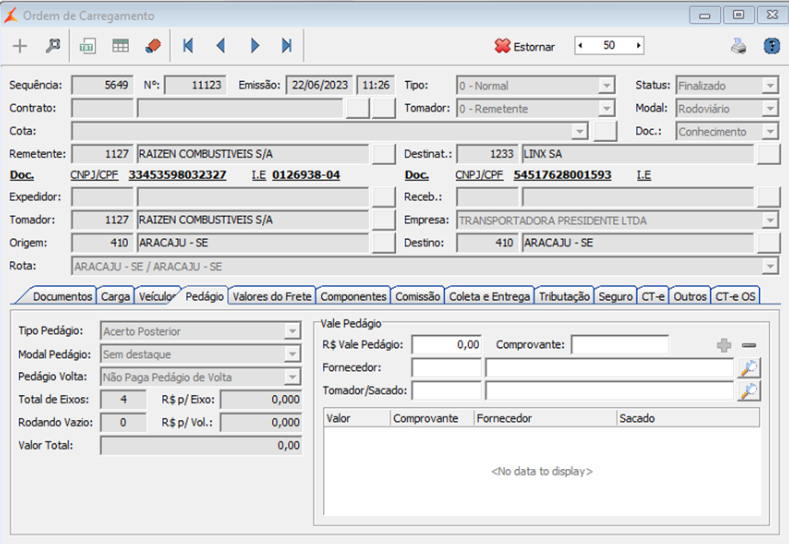Navigate to the previous record
The width and height of the screenshot is (789, 544).
point(220,46)
